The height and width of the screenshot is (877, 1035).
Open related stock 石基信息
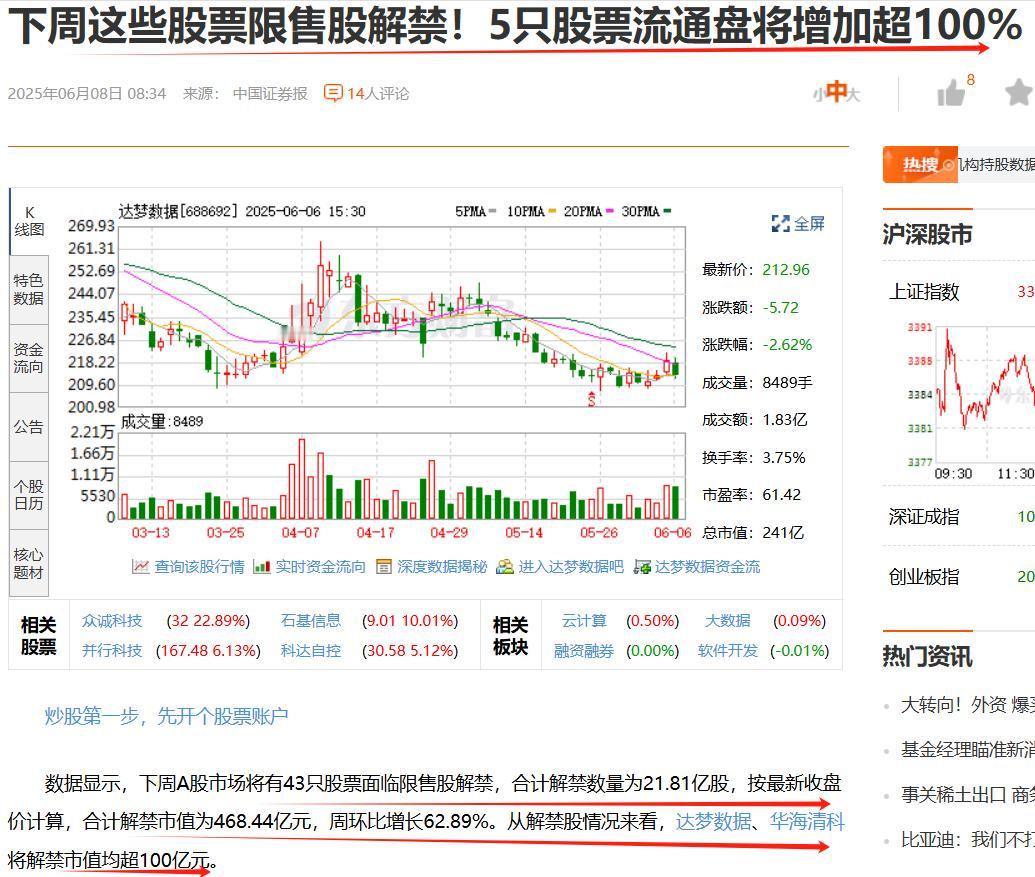coord(311,621)
